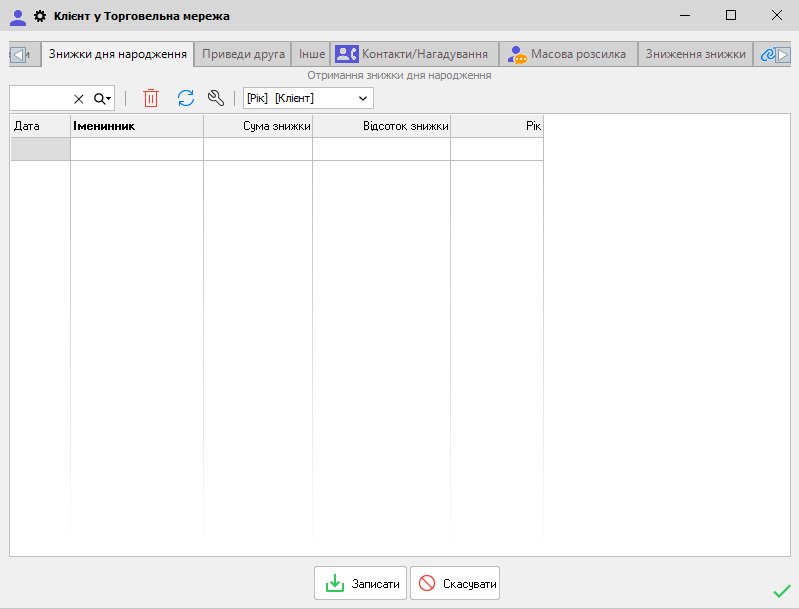Click the Сума знижки column header
The image size is (799, 609).
click(258, 127)
